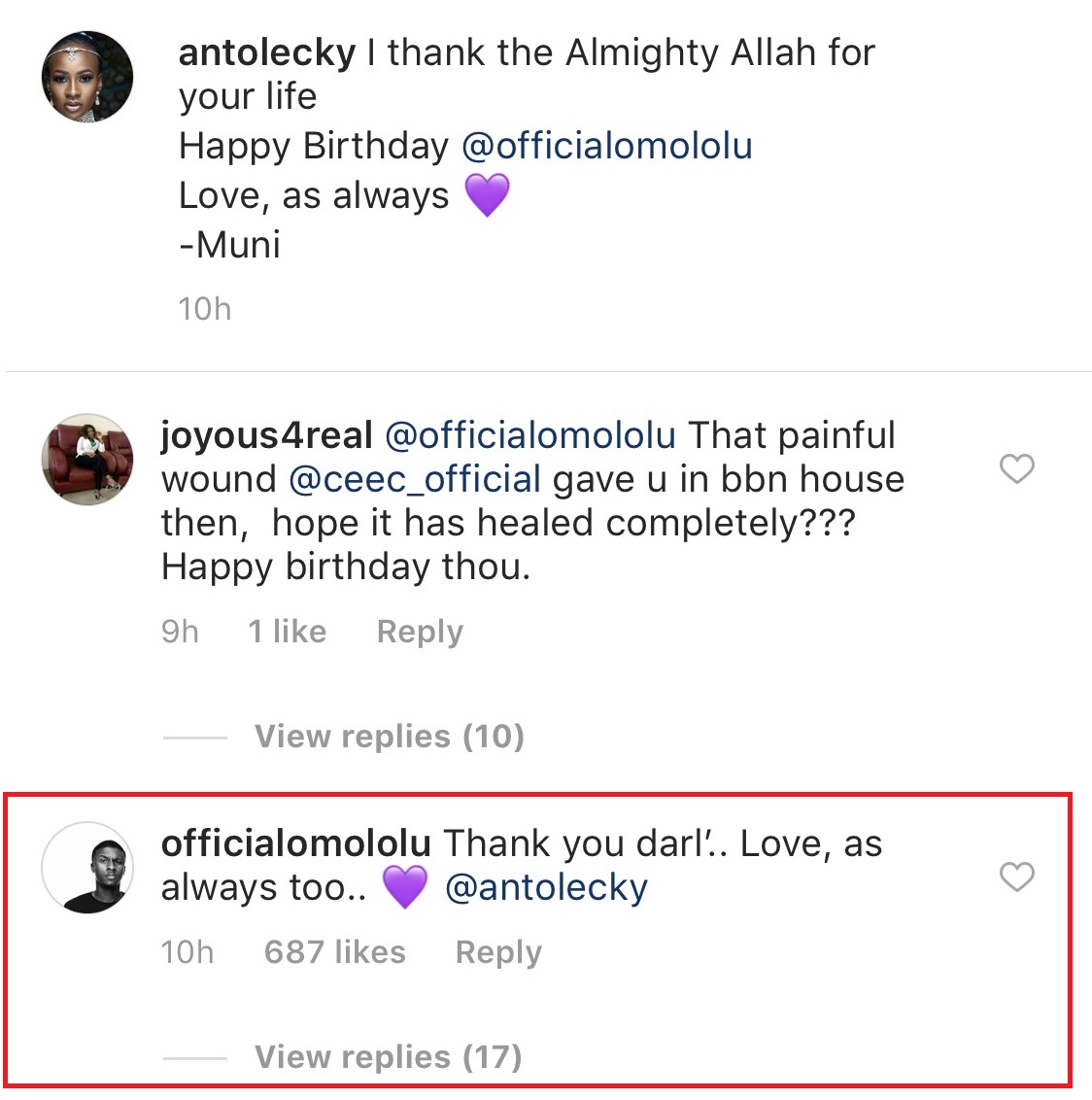This screenshot has width=1092, height=1100.
Task: Tap the @ceec_official mention
Action: (x=415, y=479)
